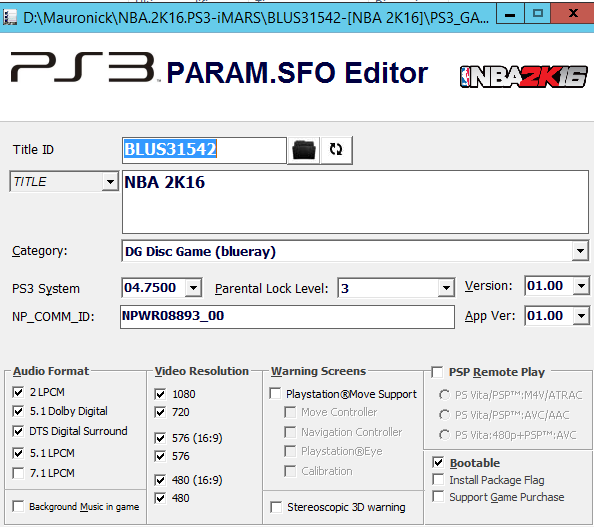This screenshot has width=594, height=527.
Task: Open the folder browse icon beside Title ID
Action: [x=303, y=150]
